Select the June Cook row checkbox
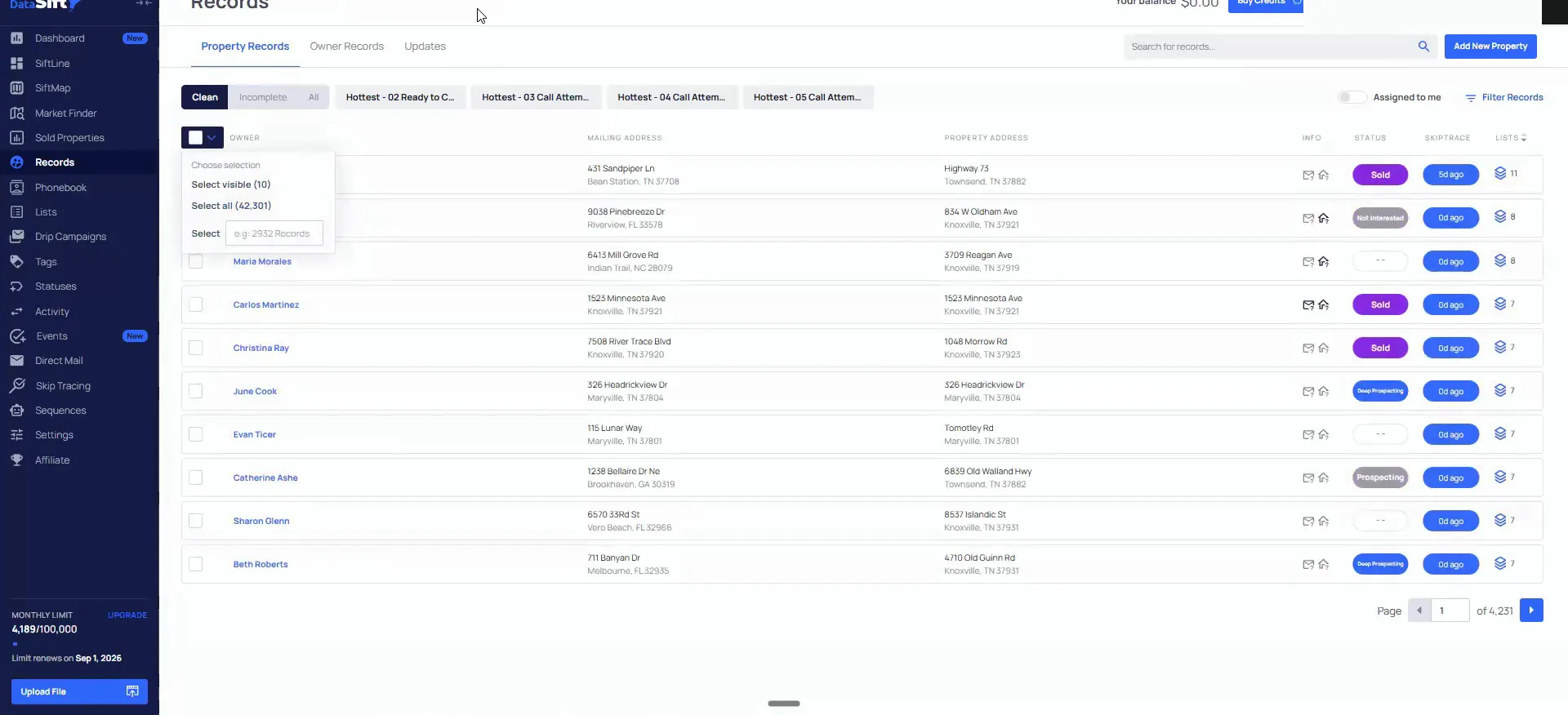Viewport: 1568px width, 715px height. coord(196,391)
